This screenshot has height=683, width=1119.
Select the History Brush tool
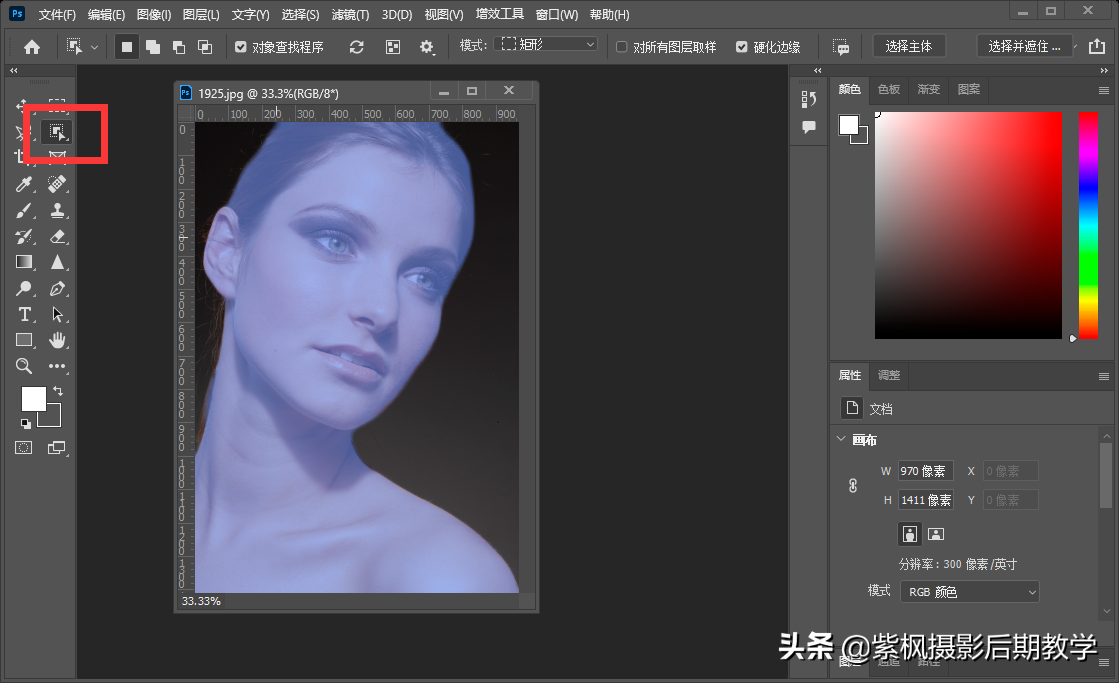click(24, 236)
